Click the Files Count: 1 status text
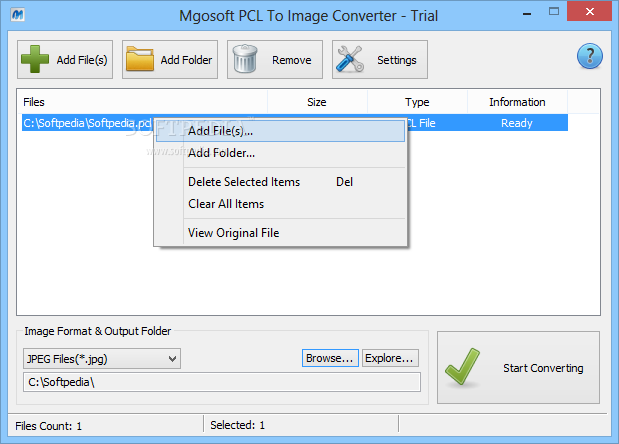 49,426
